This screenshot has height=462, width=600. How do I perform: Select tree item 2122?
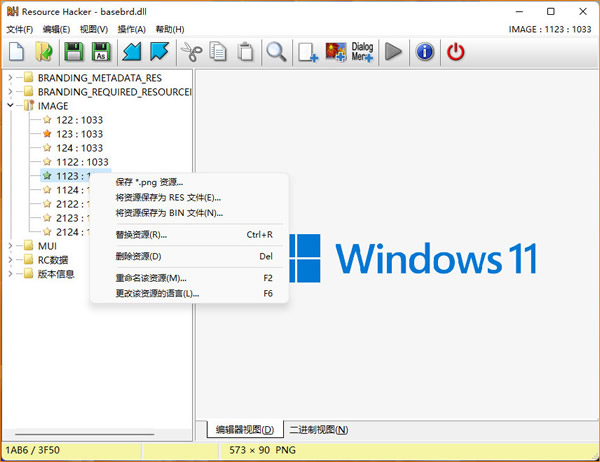click(72, 204)
